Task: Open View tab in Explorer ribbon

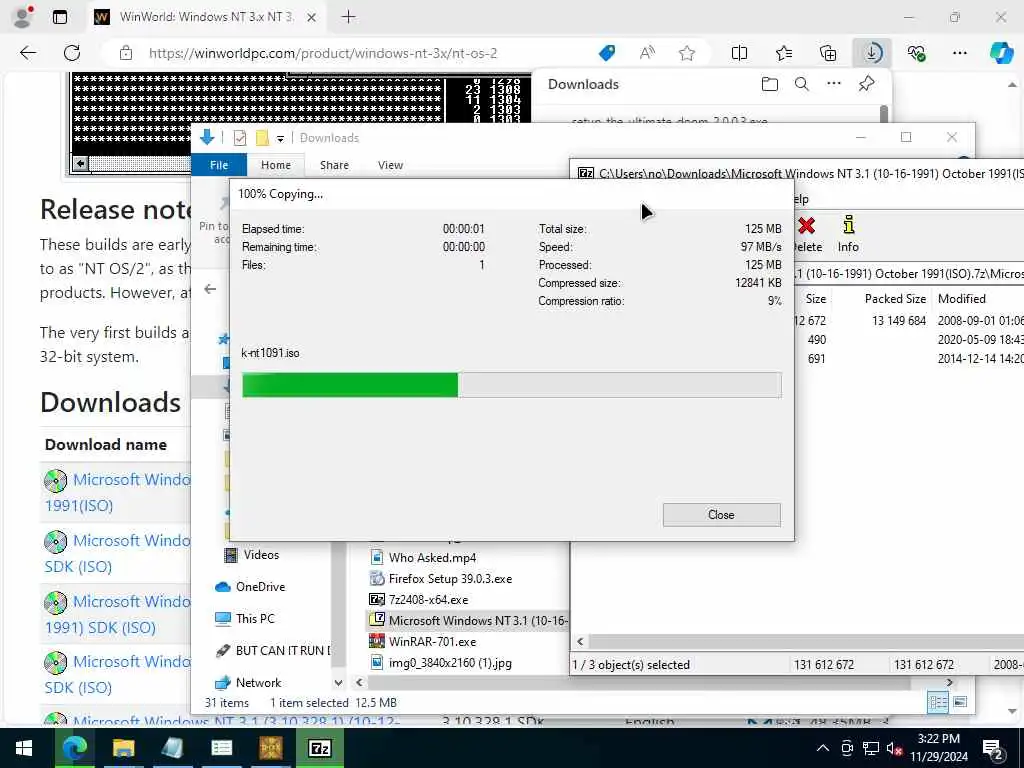Action: pos(390,165)
